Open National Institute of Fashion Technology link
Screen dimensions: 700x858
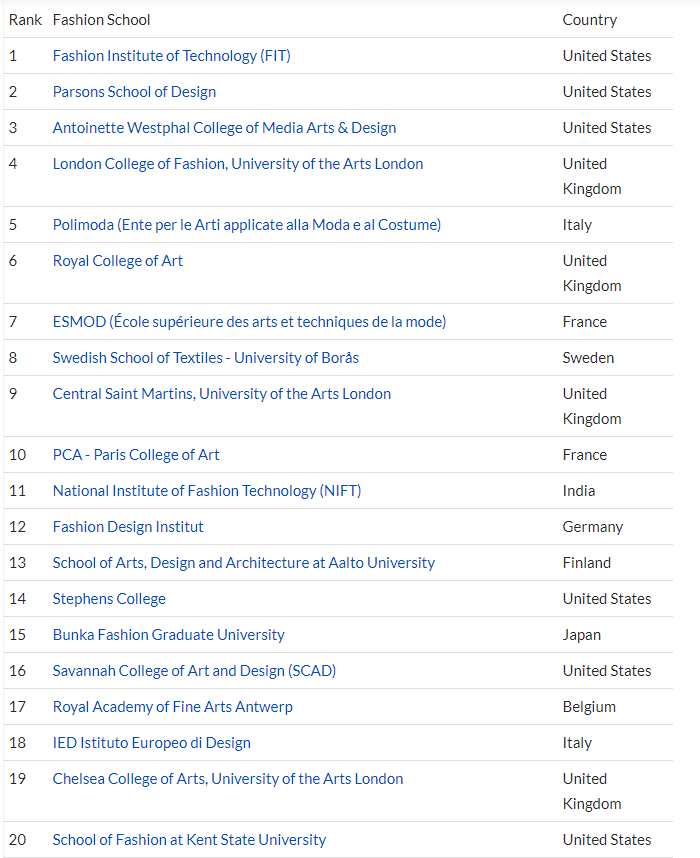(x=207, y=491)
